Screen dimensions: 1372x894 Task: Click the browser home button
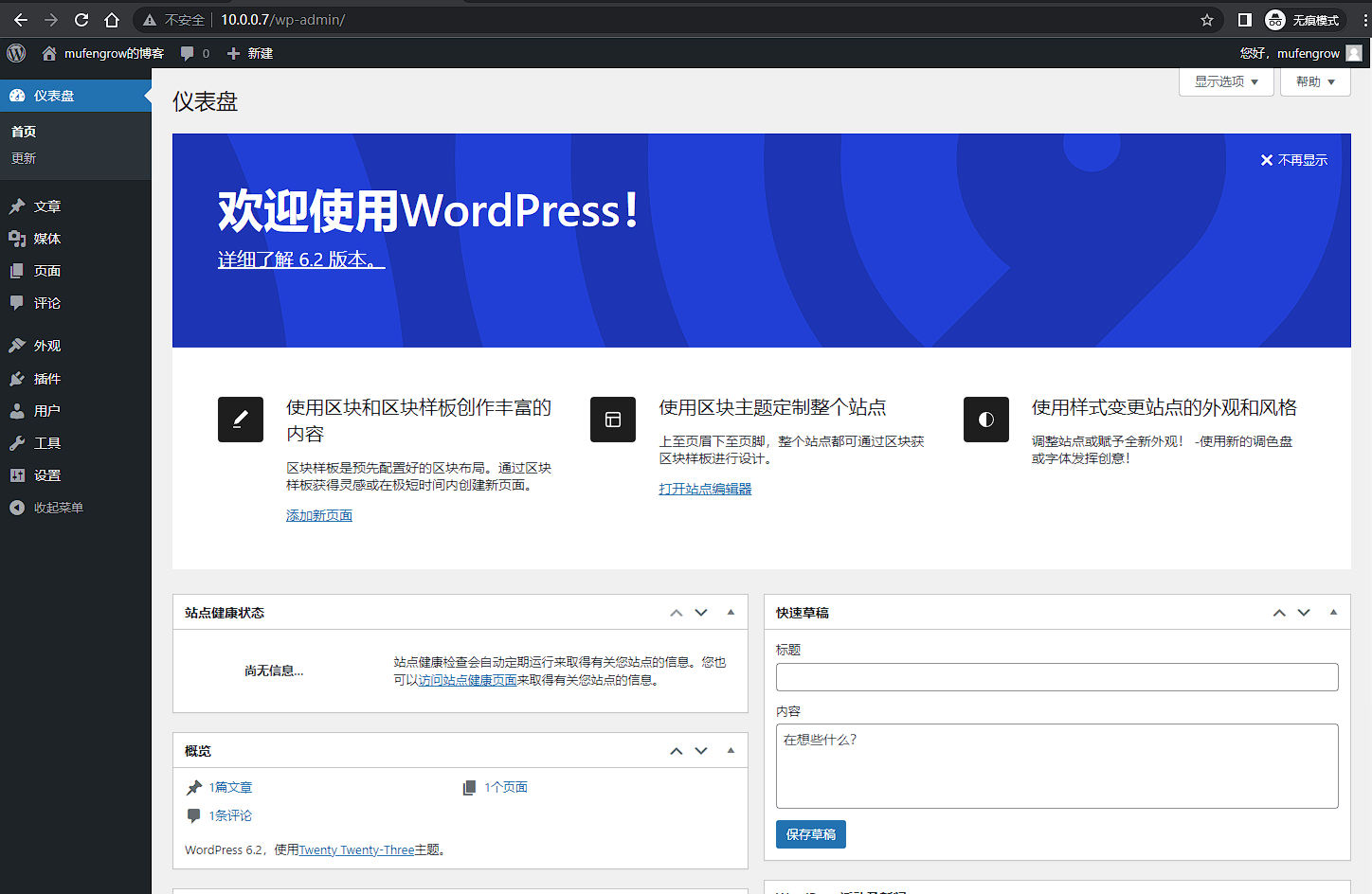112,20
